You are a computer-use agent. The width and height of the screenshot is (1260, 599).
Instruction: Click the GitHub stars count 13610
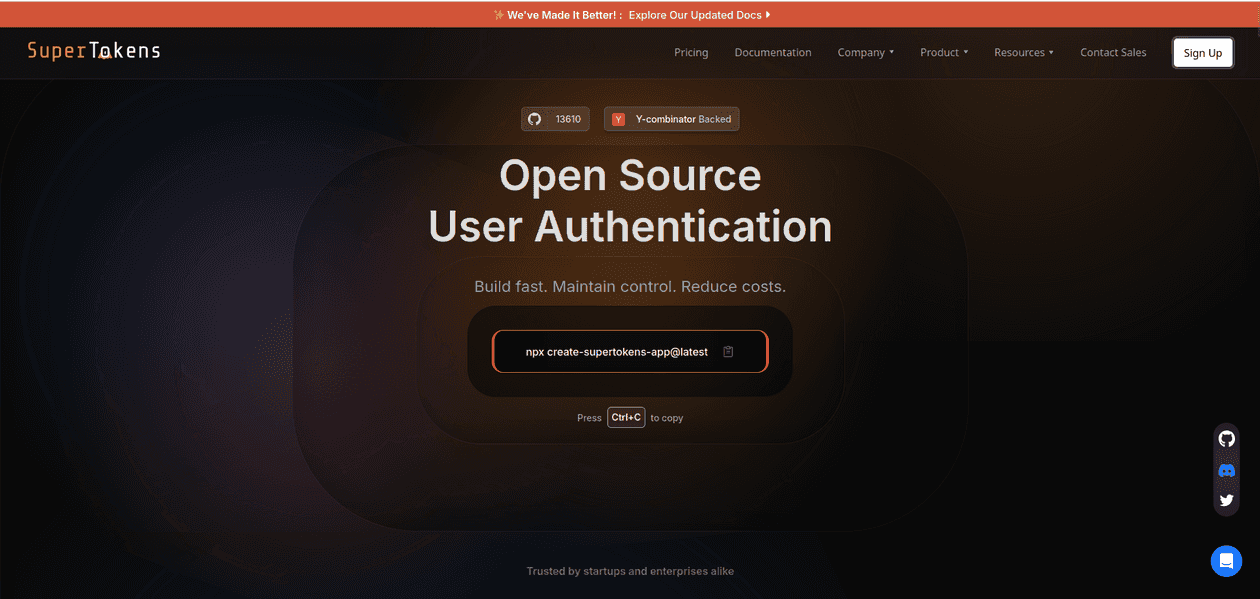point(568,118)
